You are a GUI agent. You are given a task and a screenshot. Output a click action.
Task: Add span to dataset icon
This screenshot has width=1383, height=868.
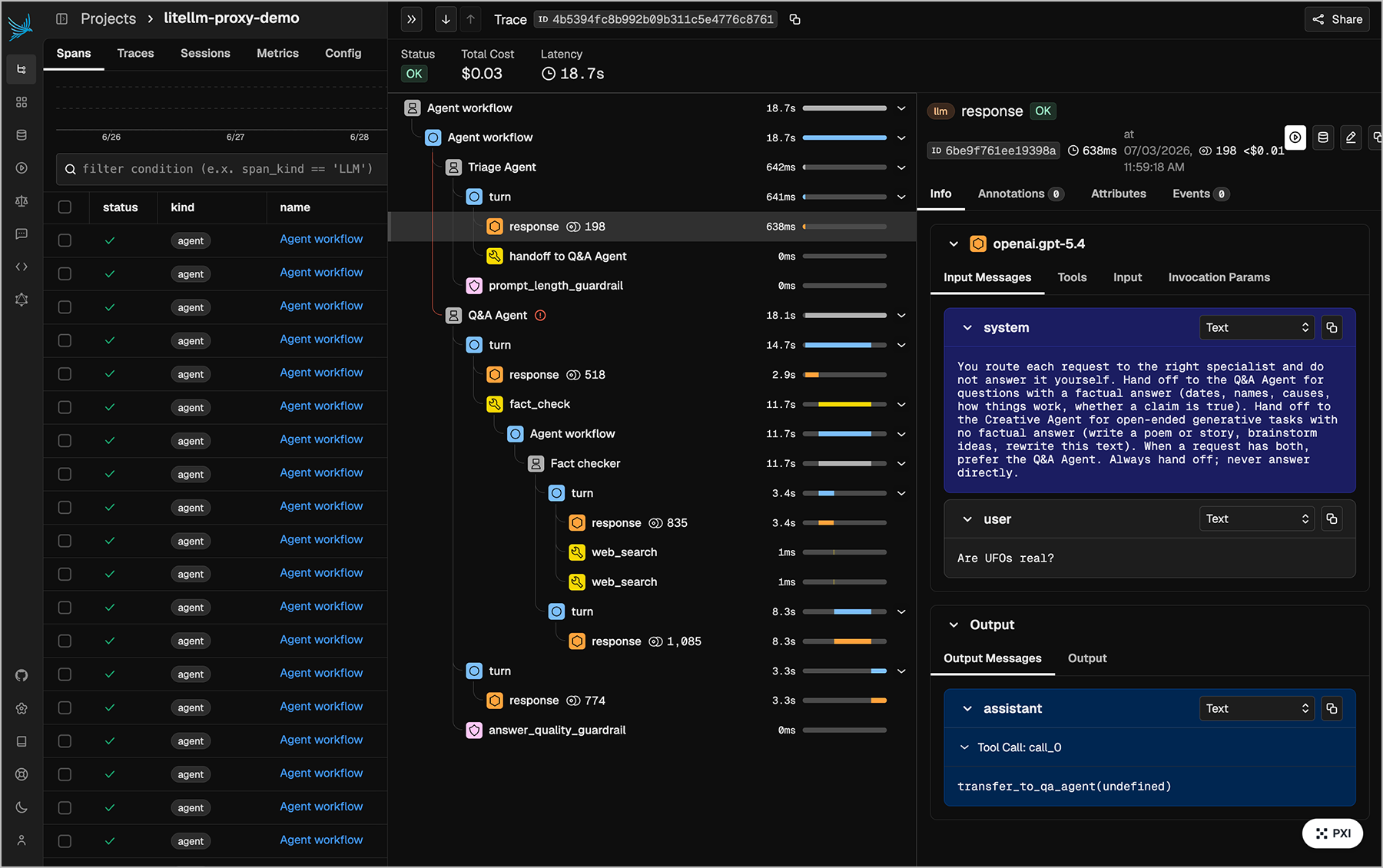coord(1323,137)
